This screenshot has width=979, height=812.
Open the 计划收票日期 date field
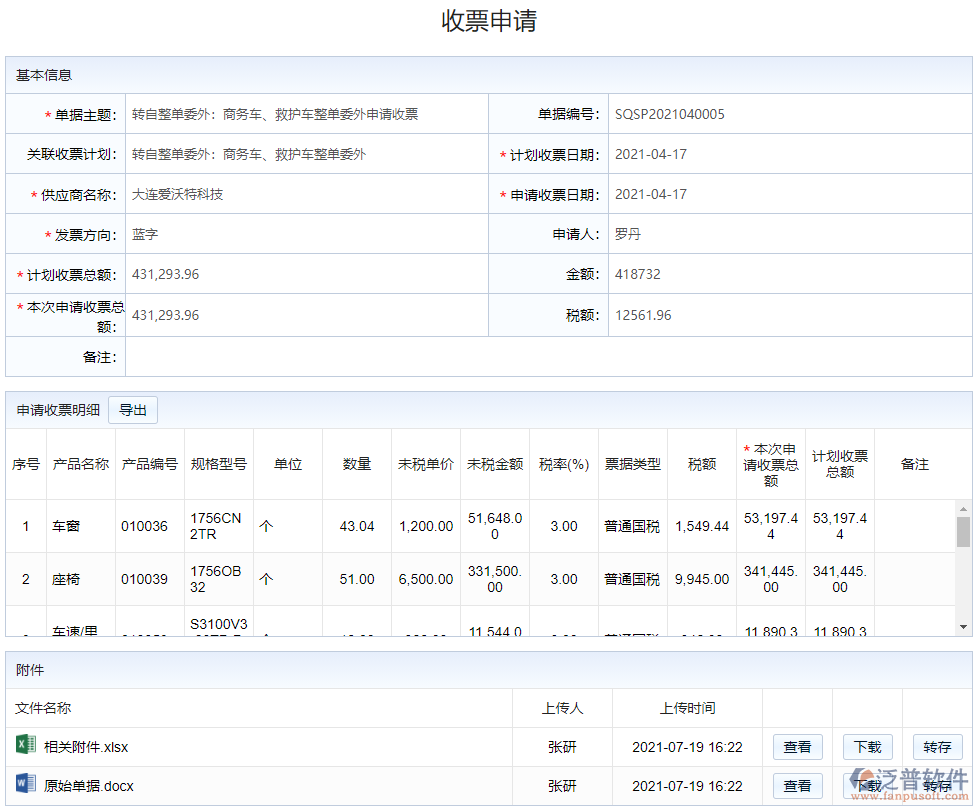pyautogui.click(x=789, y=155)
